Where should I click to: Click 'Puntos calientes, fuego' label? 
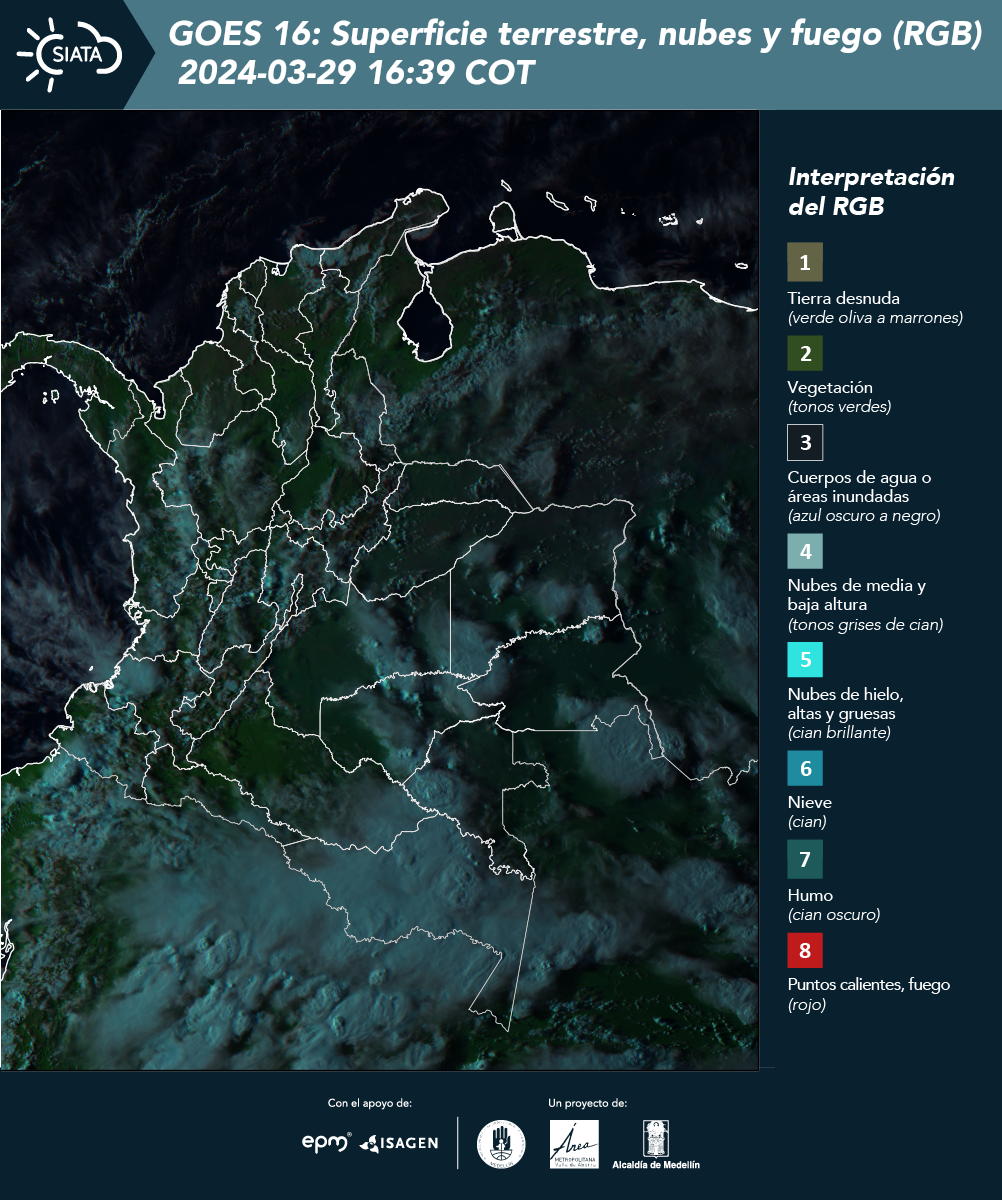[868, 985]
